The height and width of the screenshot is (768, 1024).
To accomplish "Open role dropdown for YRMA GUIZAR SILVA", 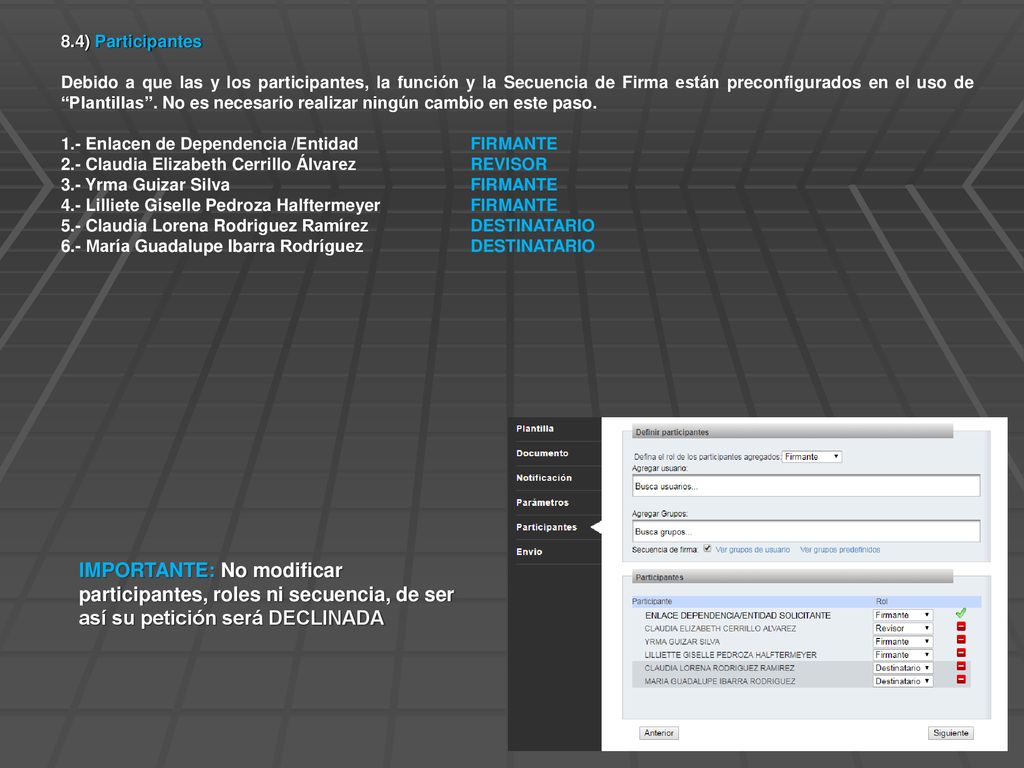I will (x=903, y=641).
